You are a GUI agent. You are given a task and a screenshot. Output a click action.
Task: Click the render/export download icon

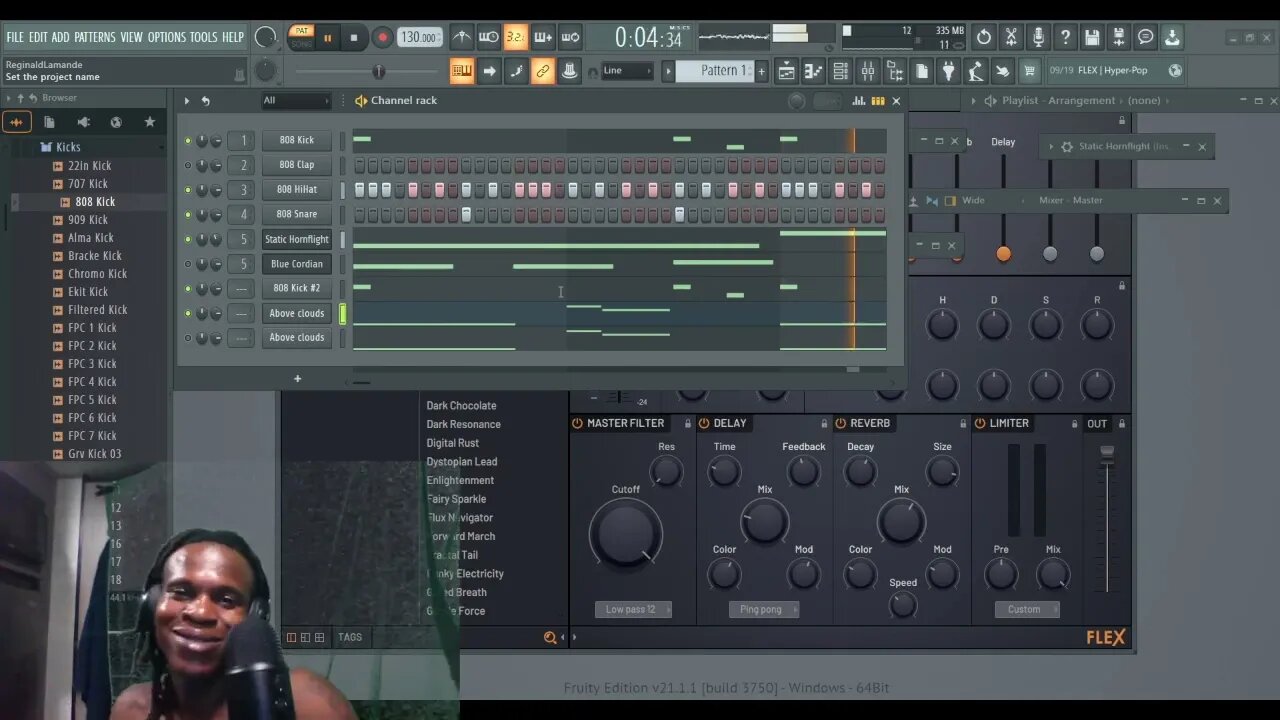tap(1172, 38)
